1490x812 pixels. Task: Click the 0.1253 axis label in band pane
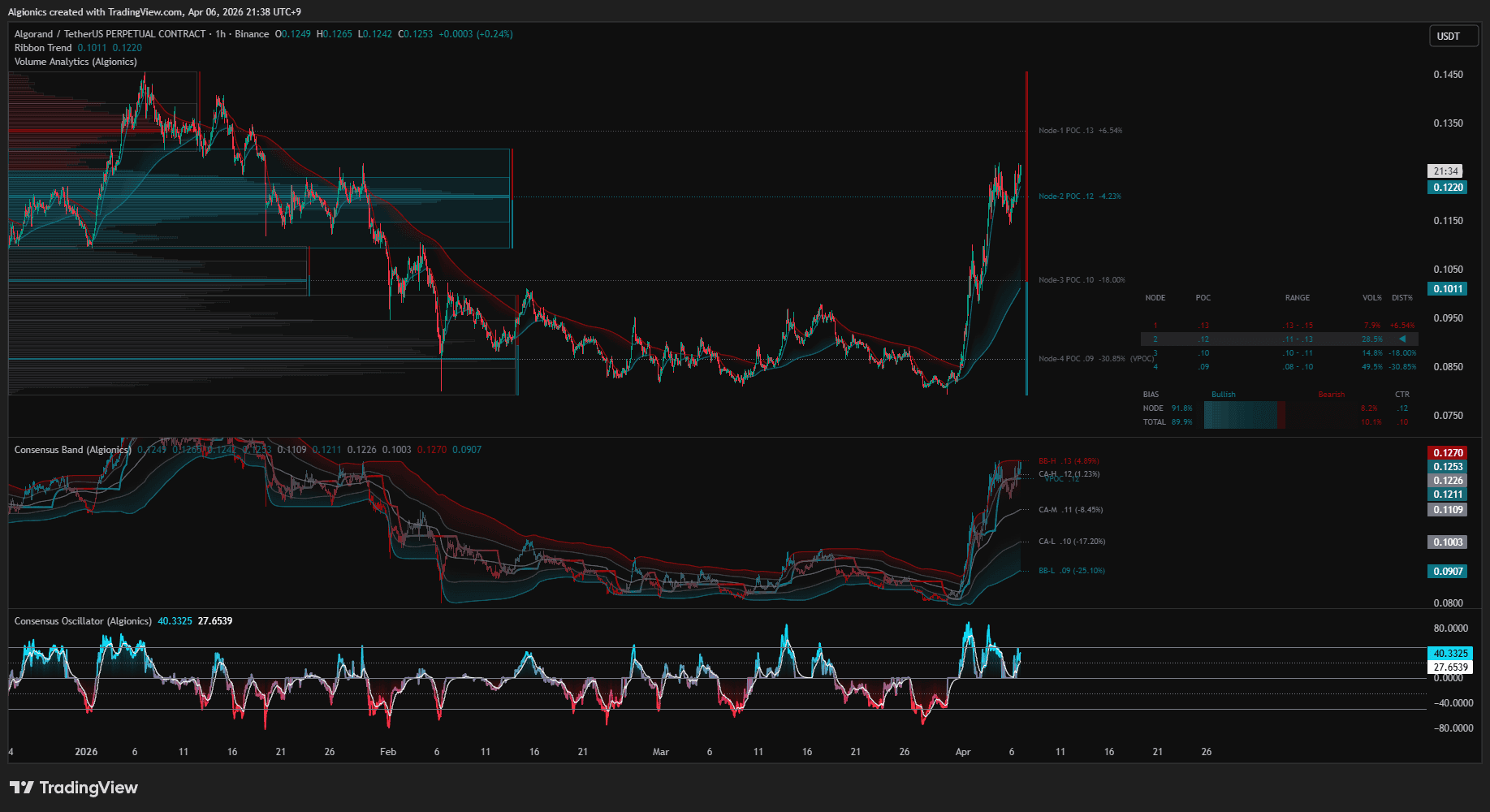pos(1448,467)
